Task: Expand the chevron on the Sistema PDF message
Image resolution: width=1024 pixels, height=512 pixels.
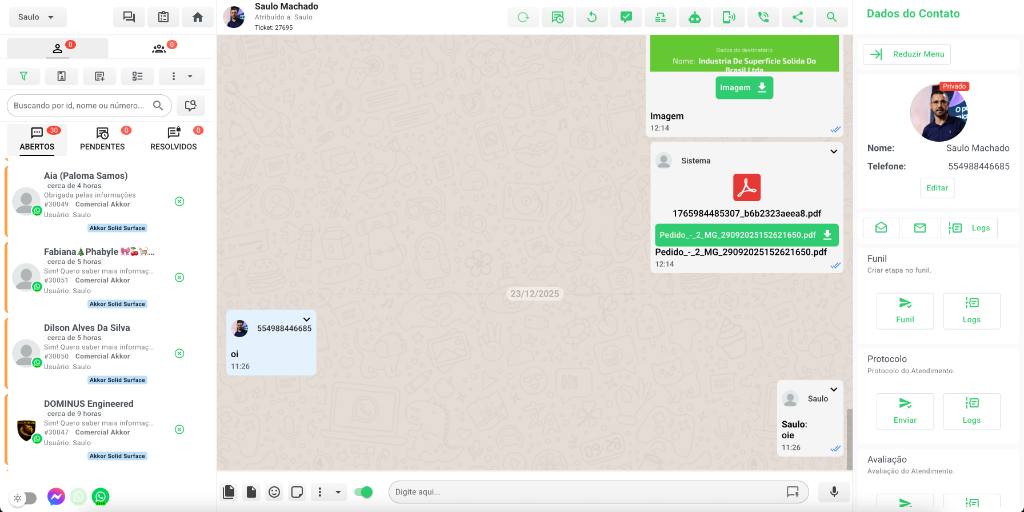Action: (833, 152)
